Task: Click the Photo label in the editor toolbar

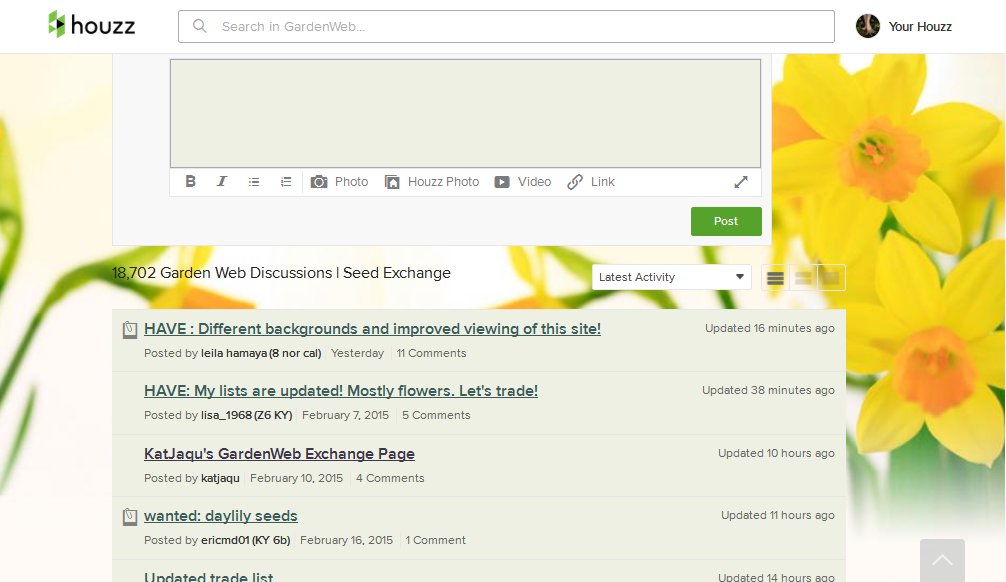Action: 352,182
